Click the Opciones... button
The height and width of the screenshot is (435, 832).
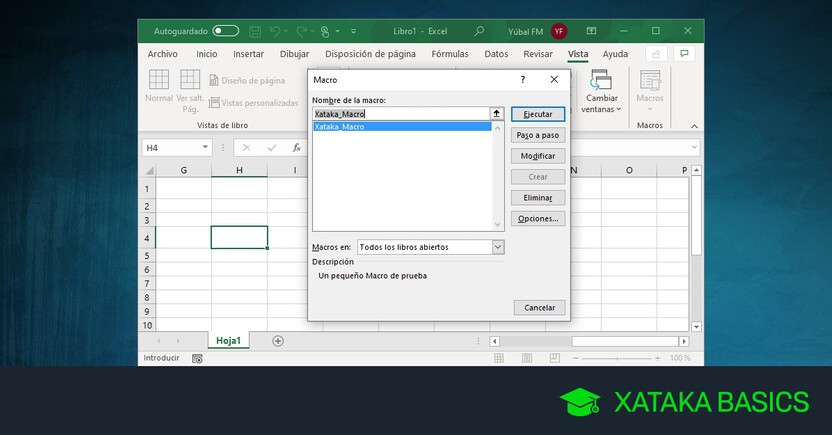pos(538,219)
